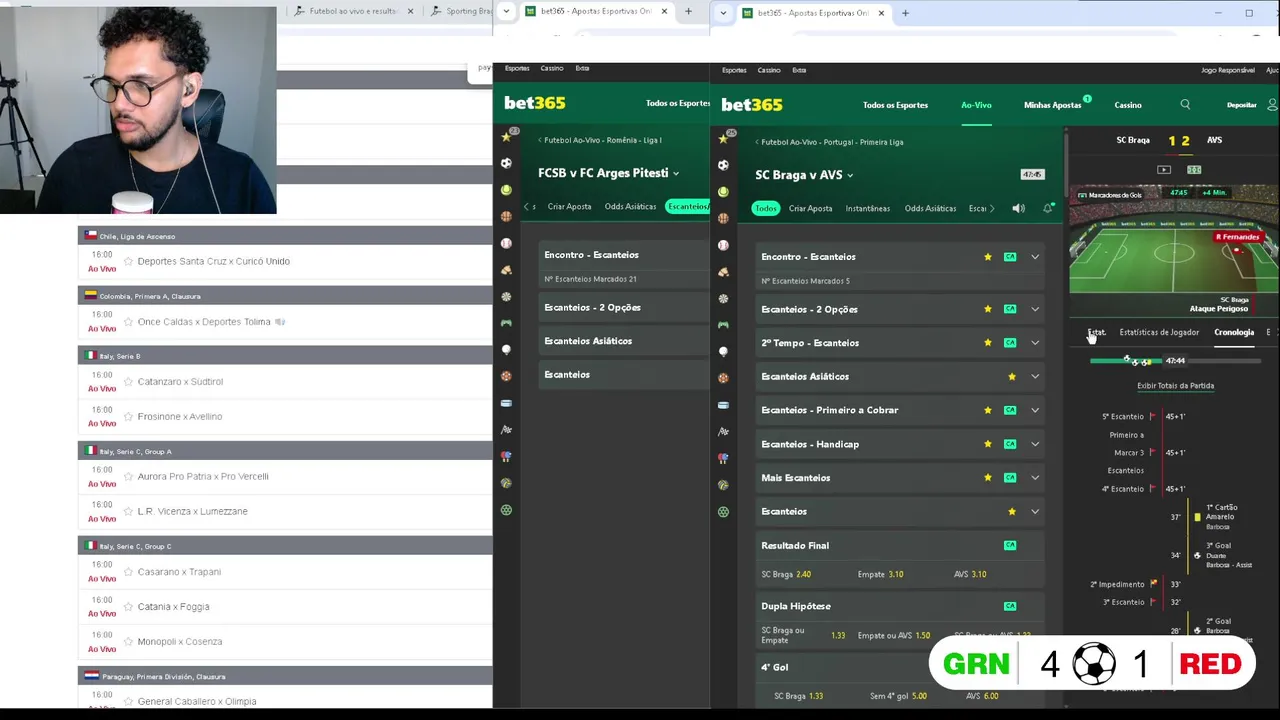Screen dimensions: 1280x720
Task: Open Criar Aposta badge on Dupla Hipótese
Action: (x=1010, y=606)
